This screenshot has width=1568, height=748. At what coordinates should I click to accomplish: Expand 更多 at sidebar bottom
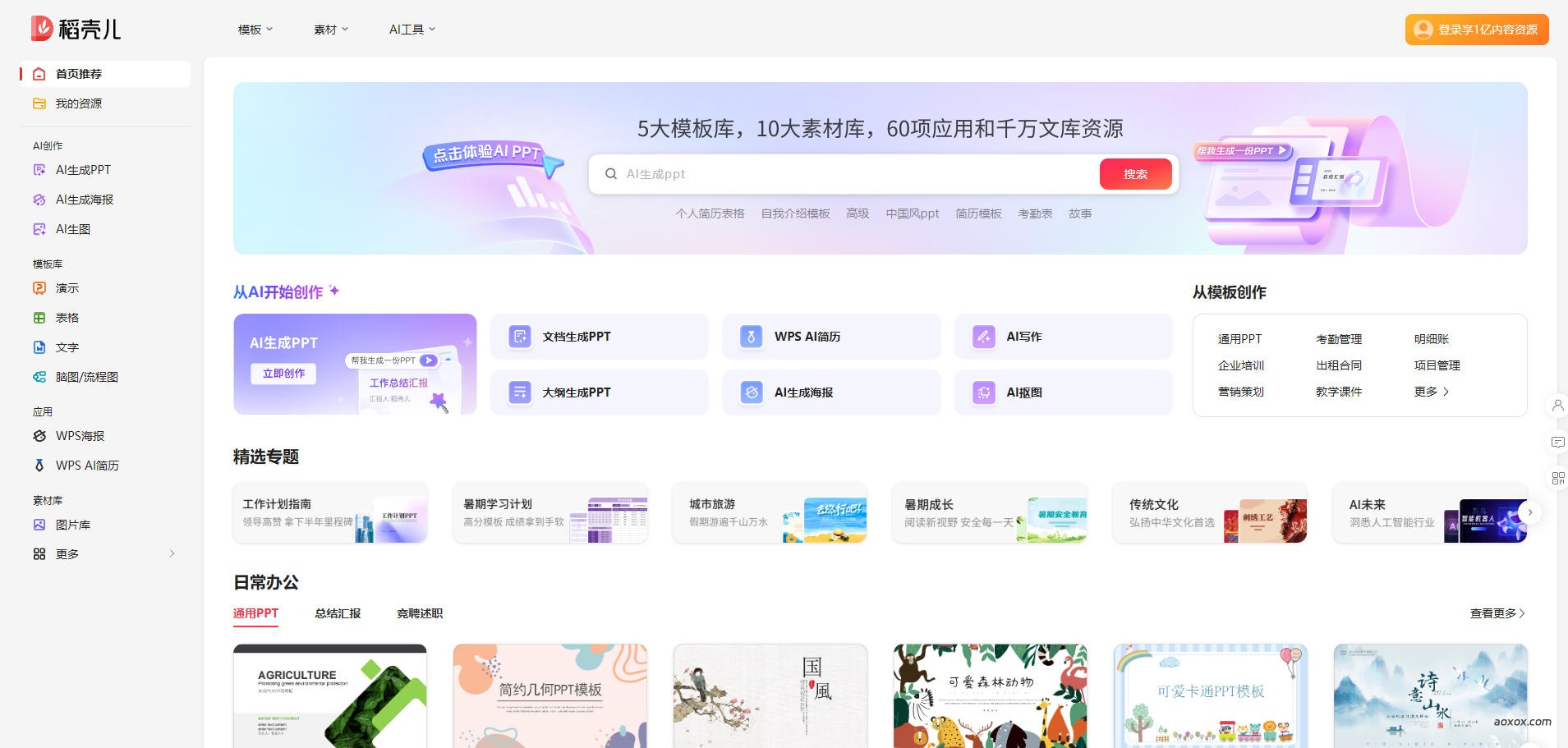(70, 553)
